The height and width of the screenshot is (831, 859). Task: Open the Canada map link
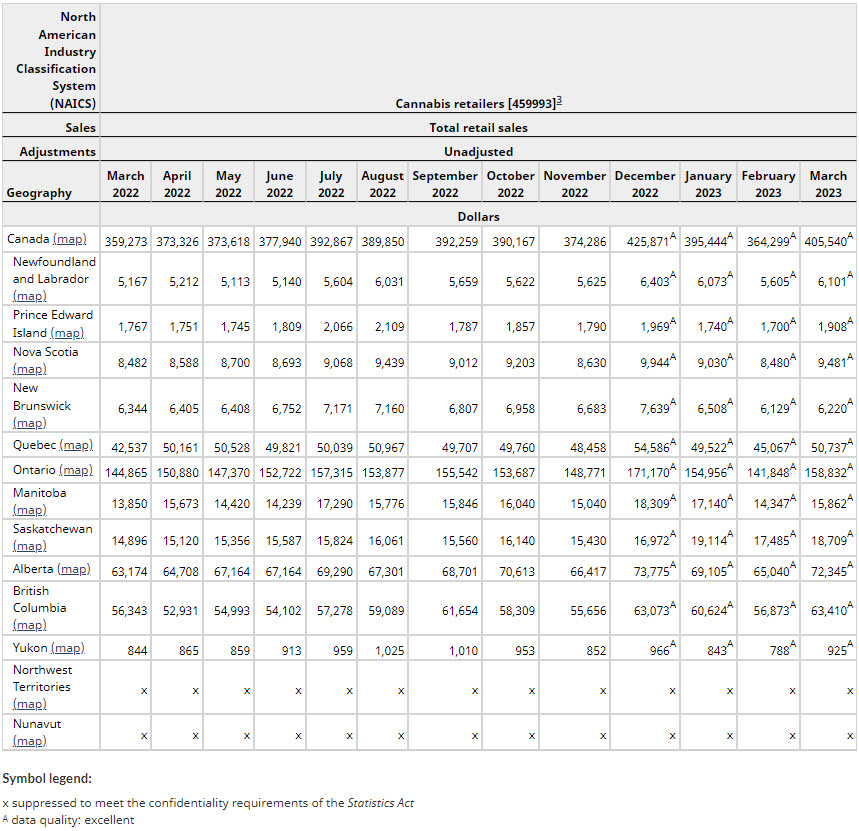point(69,239)
